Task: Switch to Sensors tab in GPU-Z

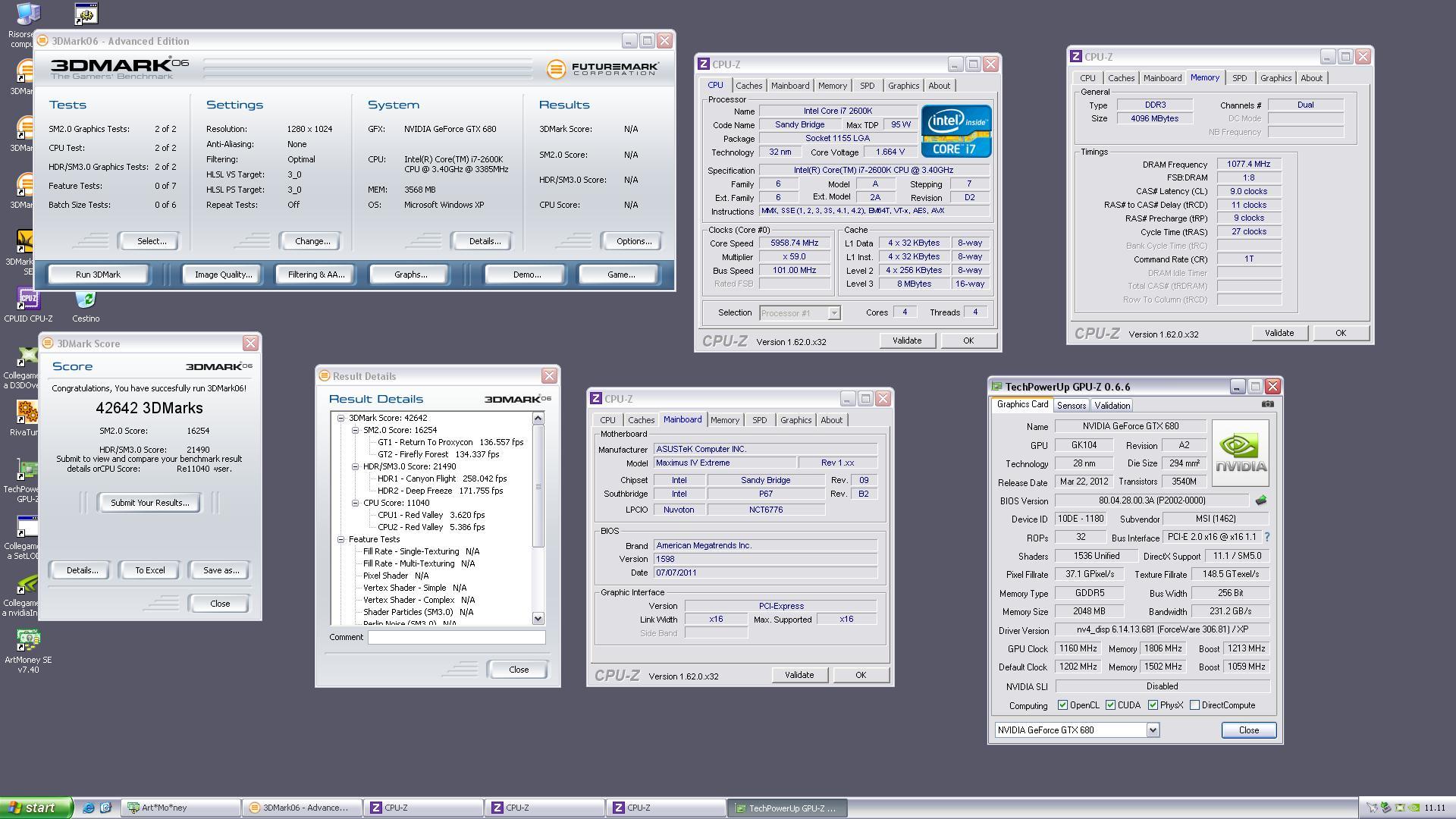Action: coord(1072,406)
